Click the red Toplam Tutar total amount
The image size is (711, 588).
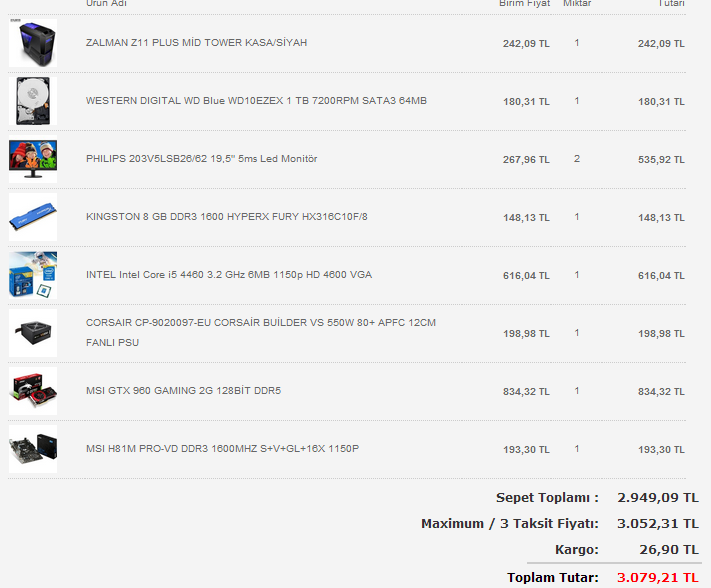tap(657, 577)
